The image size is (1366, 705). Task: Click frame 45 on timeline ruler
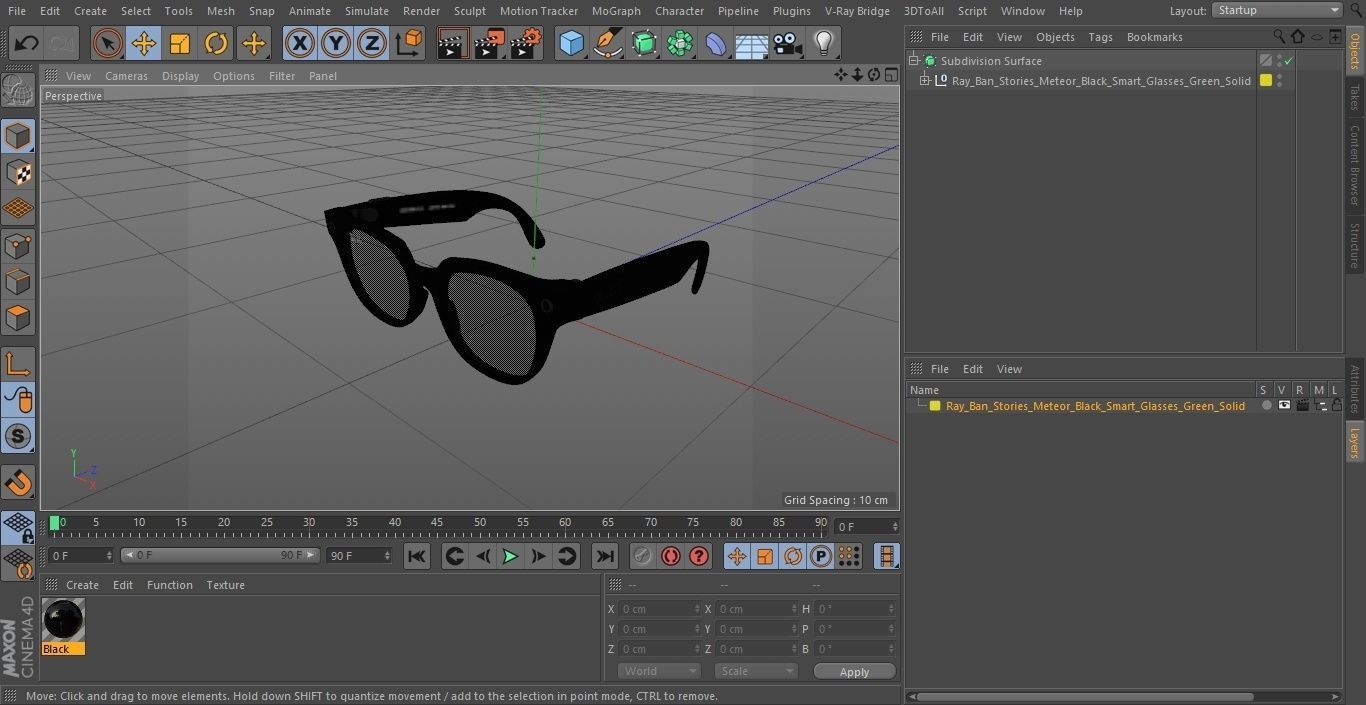pos(437,522)
